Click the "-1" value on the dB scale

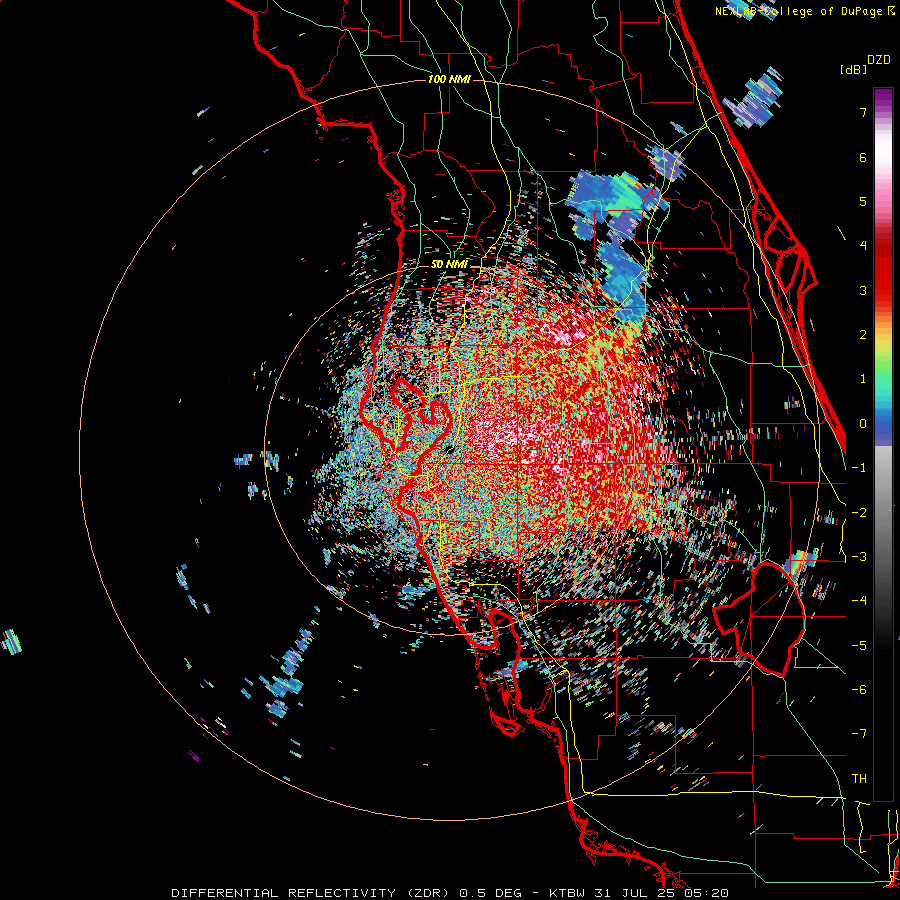click(859, 468)
